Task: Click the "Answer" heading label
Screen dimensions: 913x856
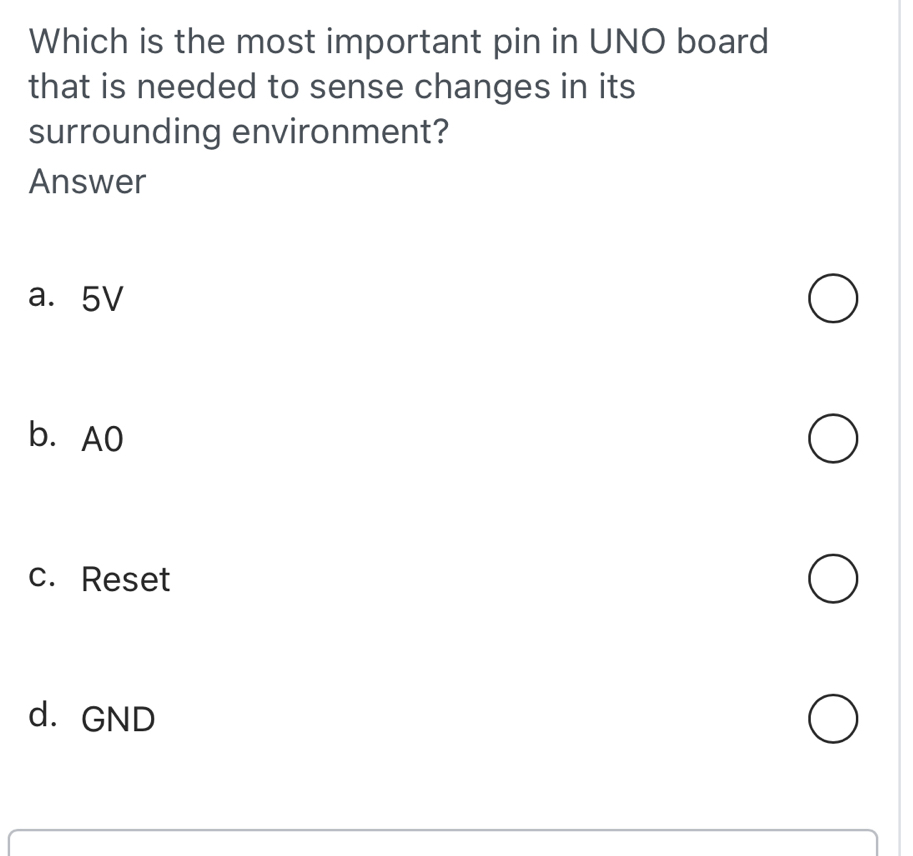Action: (88, 182)
